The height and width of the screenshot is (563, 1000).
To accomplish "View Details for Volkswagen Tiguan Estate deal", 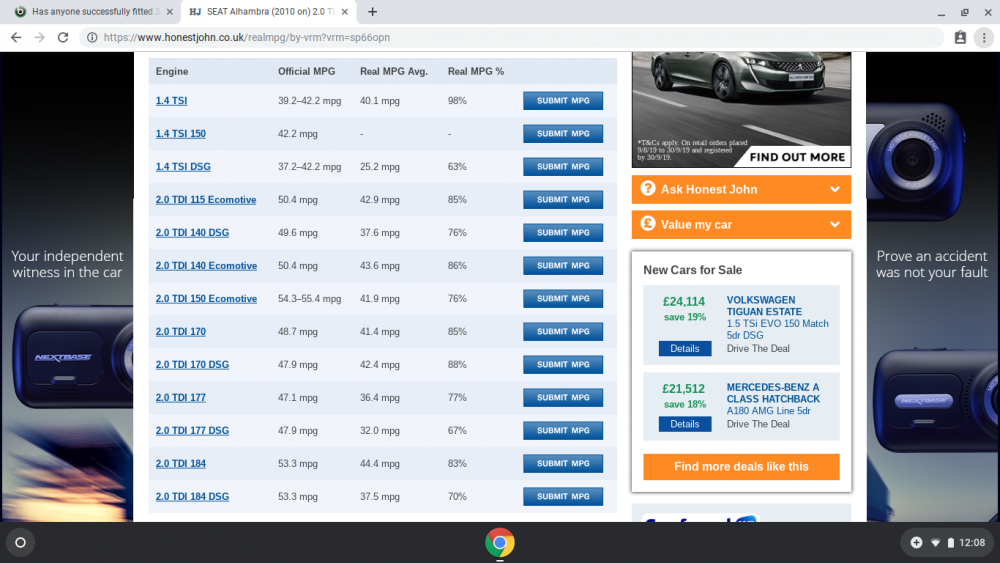I will 685,349.
